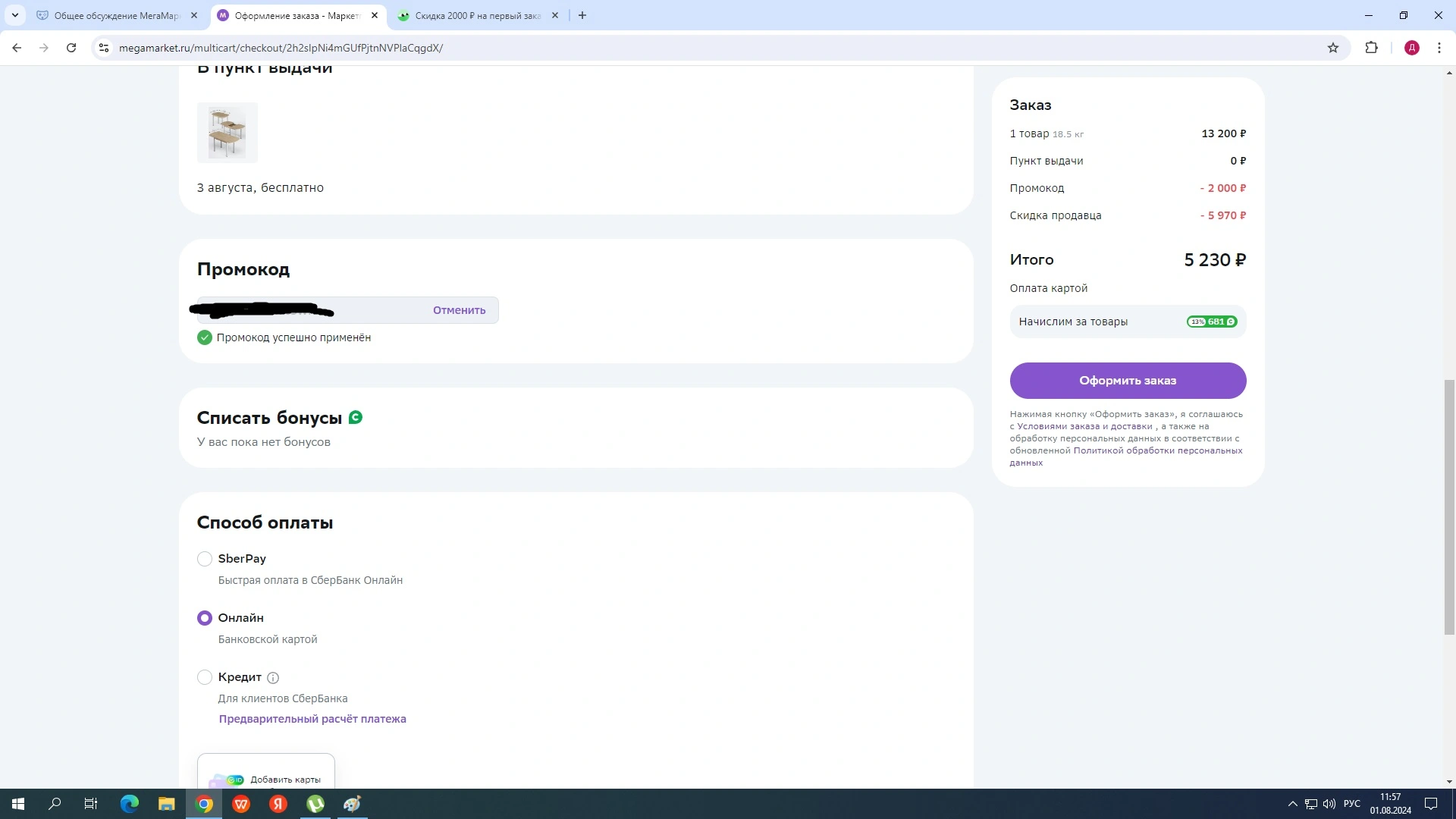Open Предварительный расчёт платежа link
The height and width of the screenshot is (819, 1456).
point(312,719)
